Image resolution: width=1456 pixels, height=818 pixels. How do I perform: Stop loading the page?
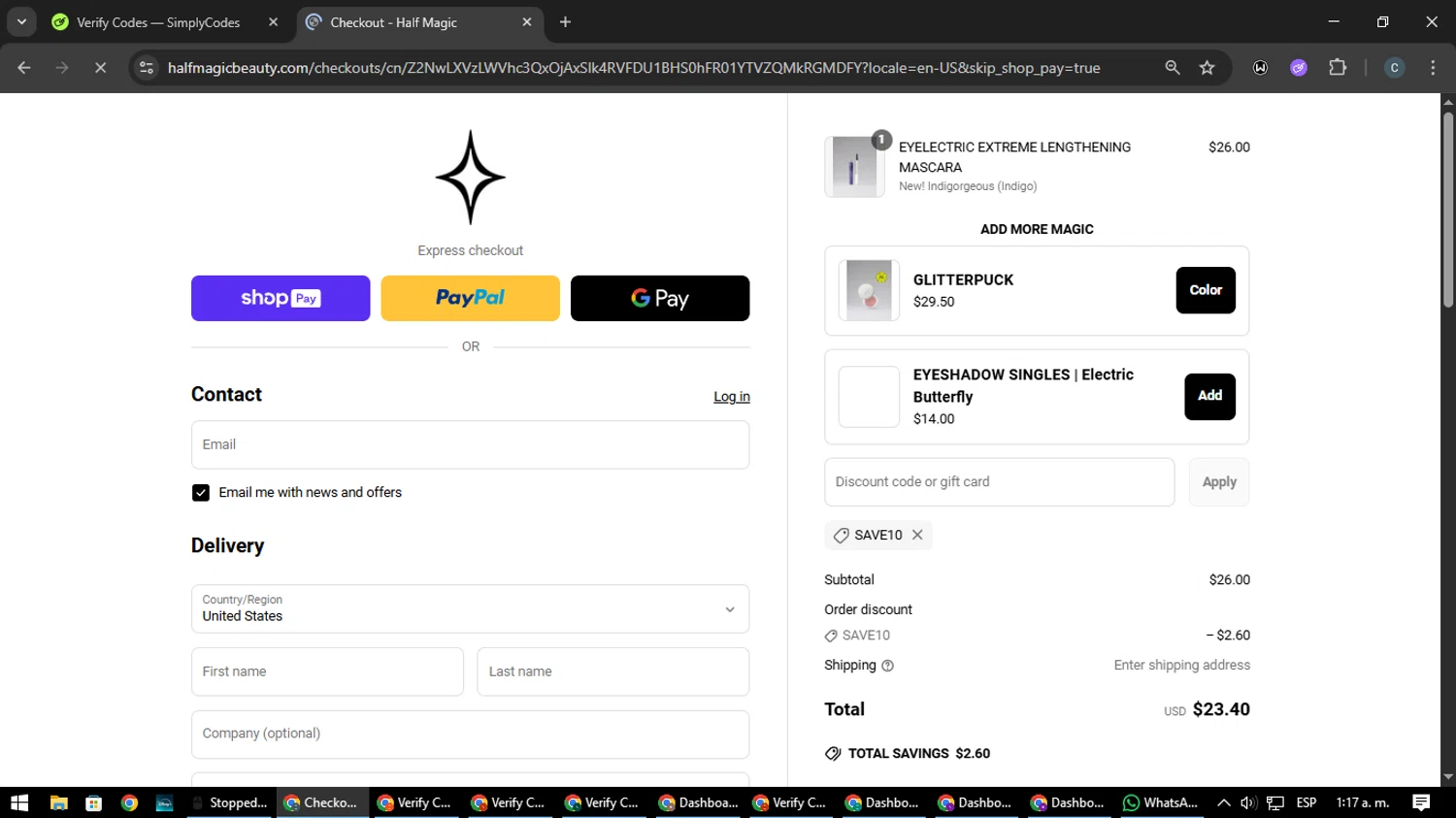coord(100,68)
